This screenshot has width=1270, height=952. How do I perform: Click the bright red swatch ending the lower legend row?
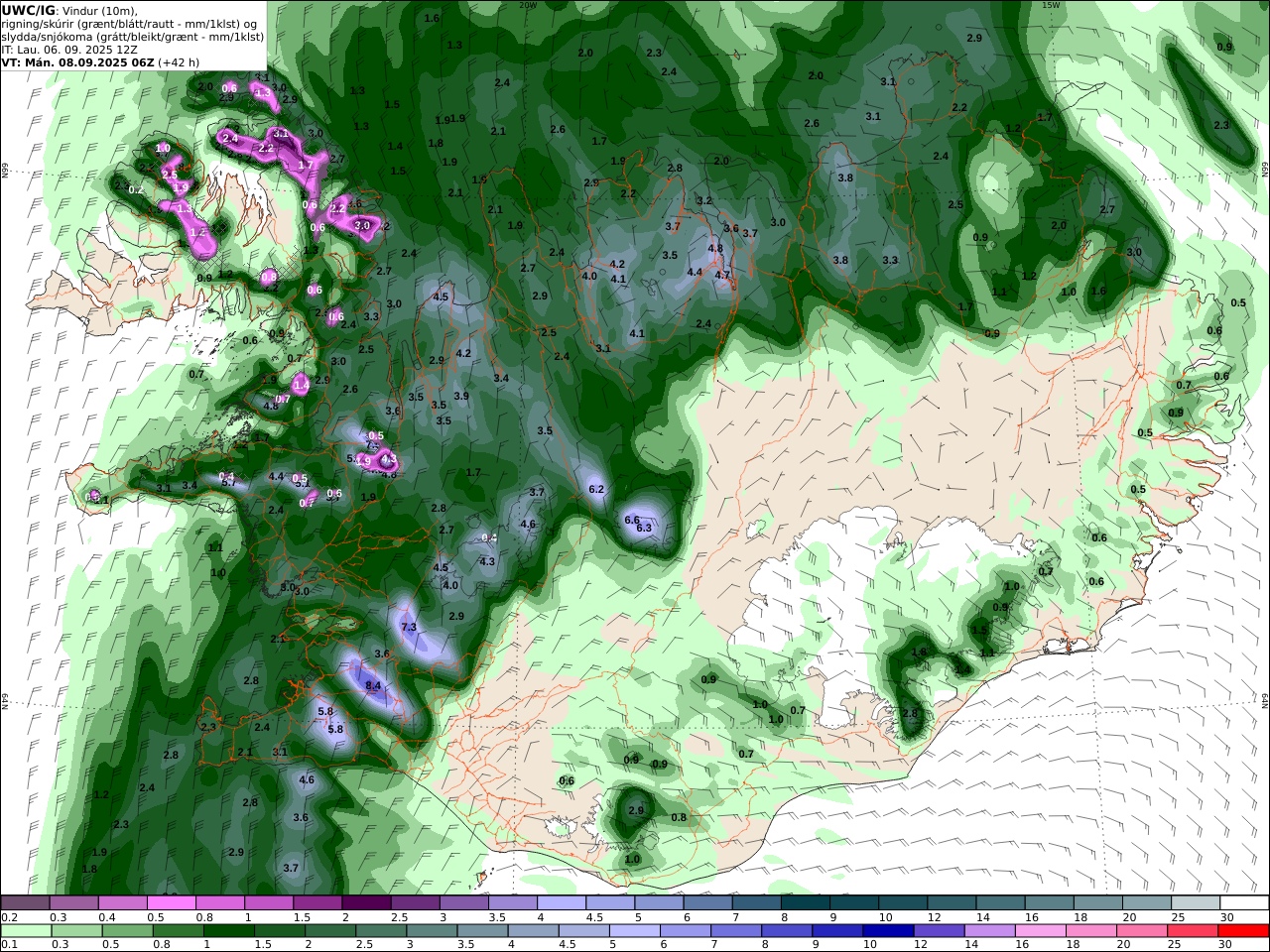coord(1243,930)
